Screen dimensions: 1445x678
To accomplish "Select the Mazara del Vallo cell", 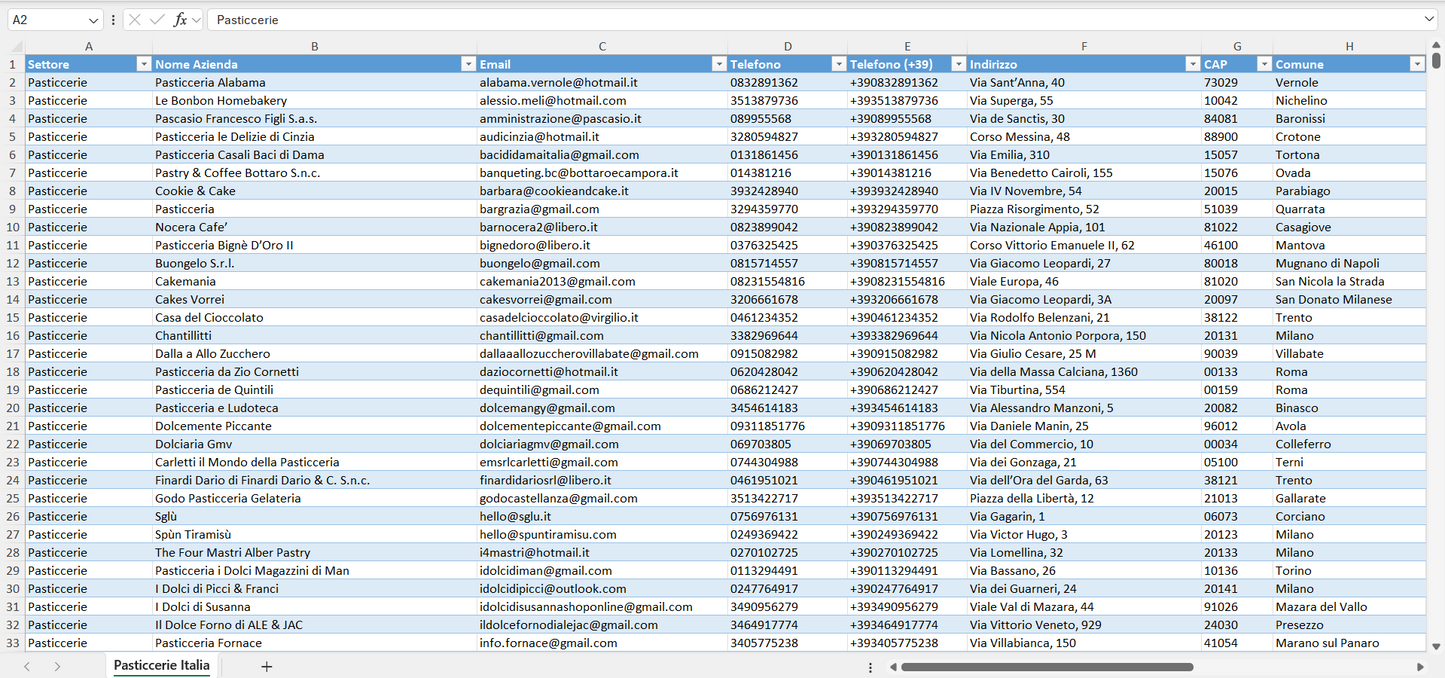I will coord(1349,607).
